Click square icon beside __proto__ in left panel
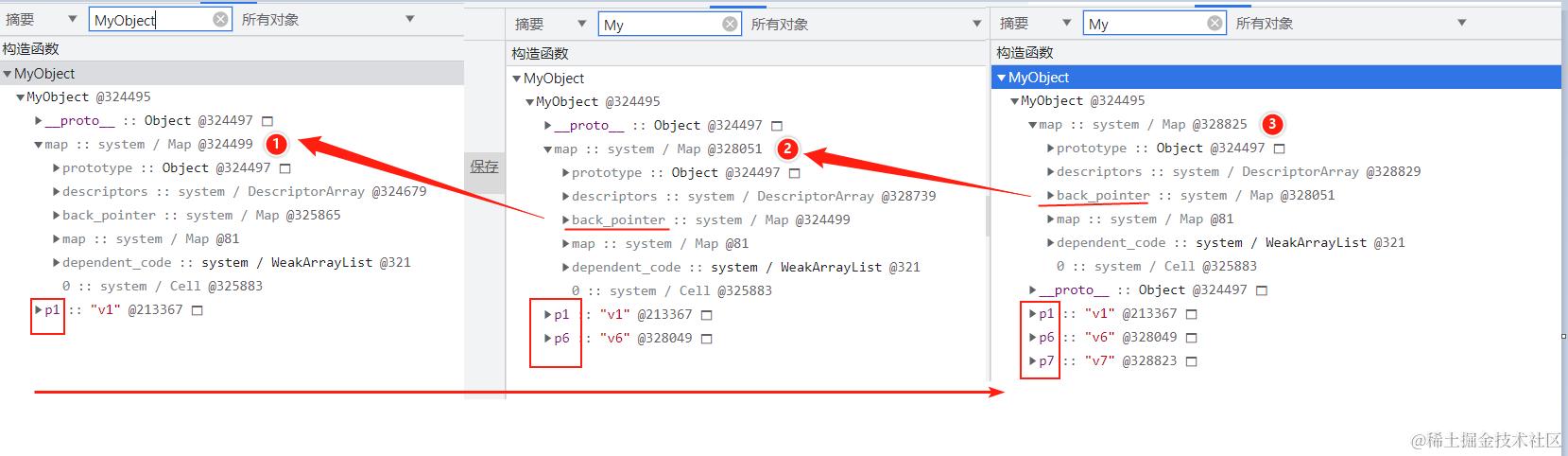The width and height of the screenshot is (1568, 456). click(x=267, y=121)
